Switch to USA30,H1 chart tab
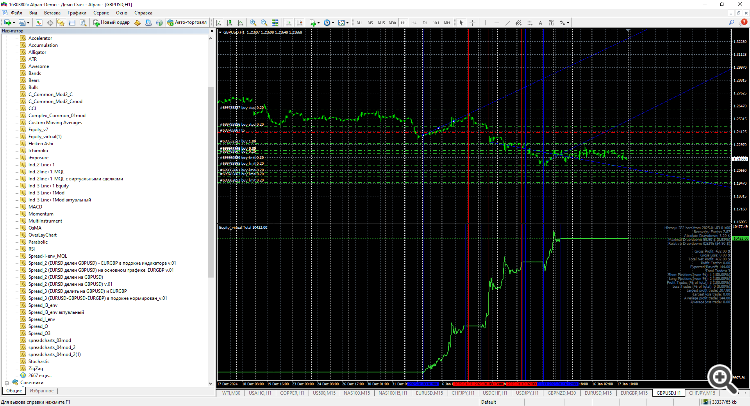Viewport: 750px width, 406px height. pyautogui.click(x=259, y=393)
